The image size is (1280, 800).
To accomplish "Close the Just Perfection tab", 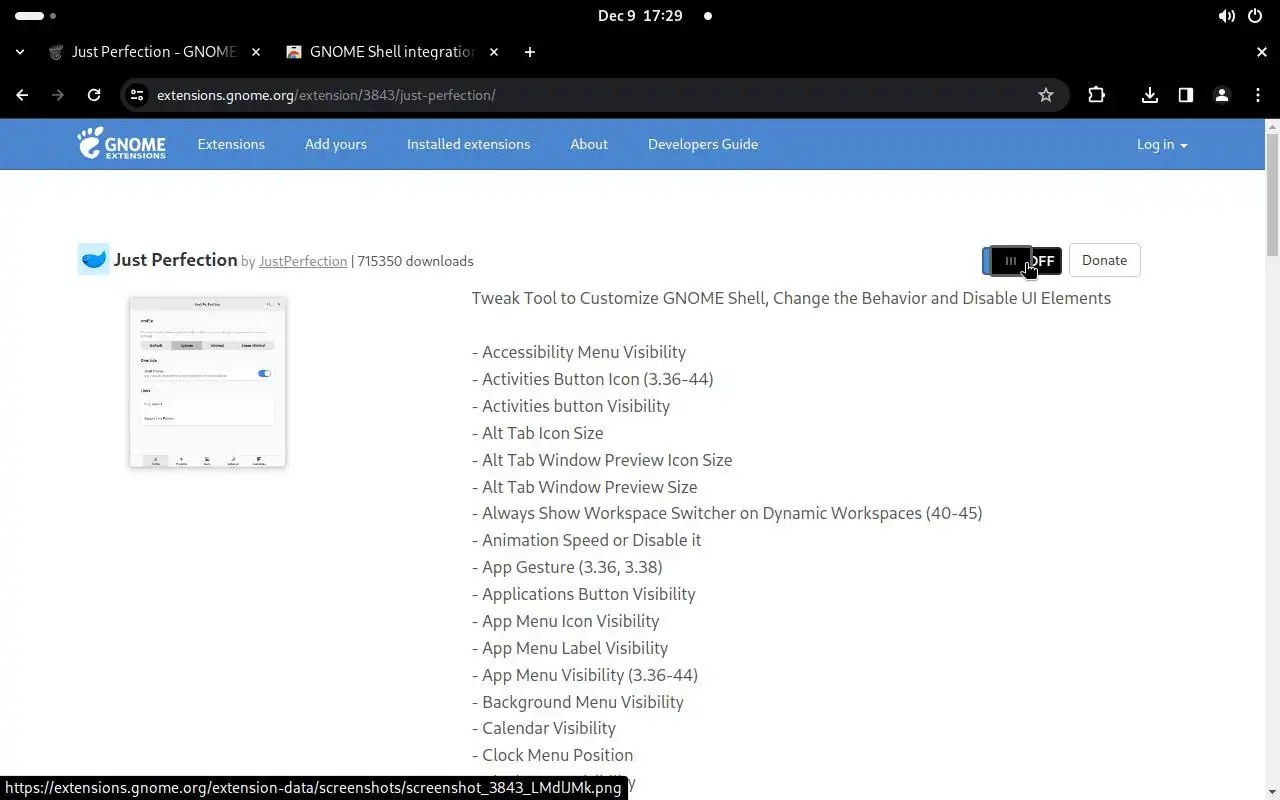I will coord(256,52).
